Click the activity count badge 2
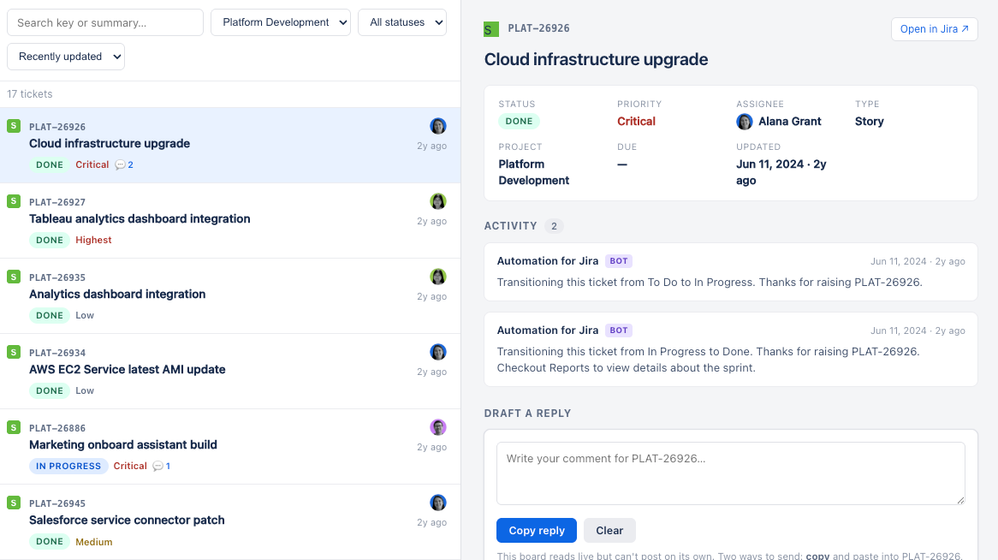 (x=554, y=226)
